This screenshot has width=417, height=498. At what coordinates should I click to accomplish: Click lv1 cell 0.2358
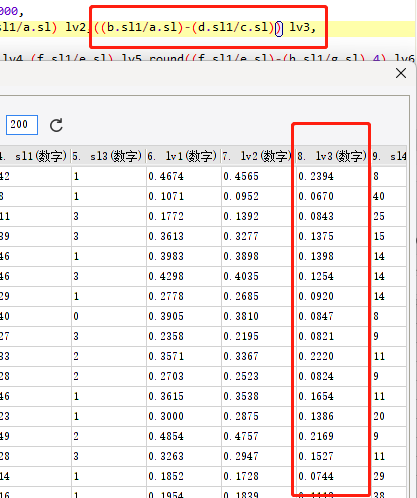(184, 336)
